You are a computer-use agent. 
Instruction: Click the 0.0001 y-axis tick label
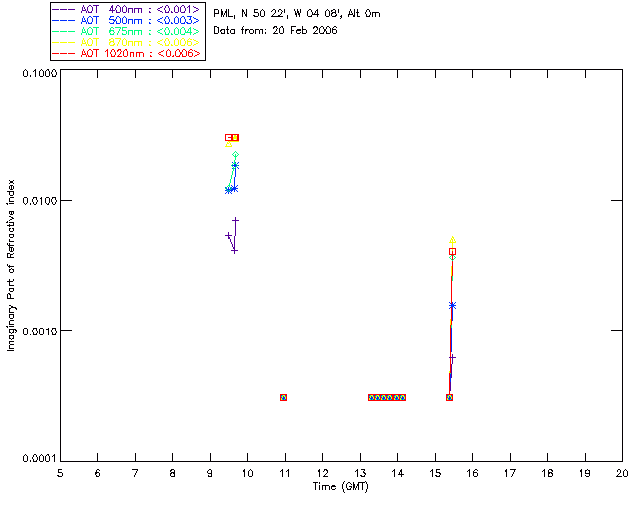tap(40, 458)
